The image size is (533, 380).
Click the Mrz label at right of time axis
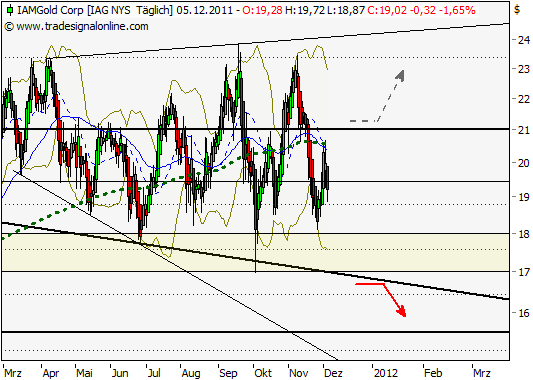482,373
